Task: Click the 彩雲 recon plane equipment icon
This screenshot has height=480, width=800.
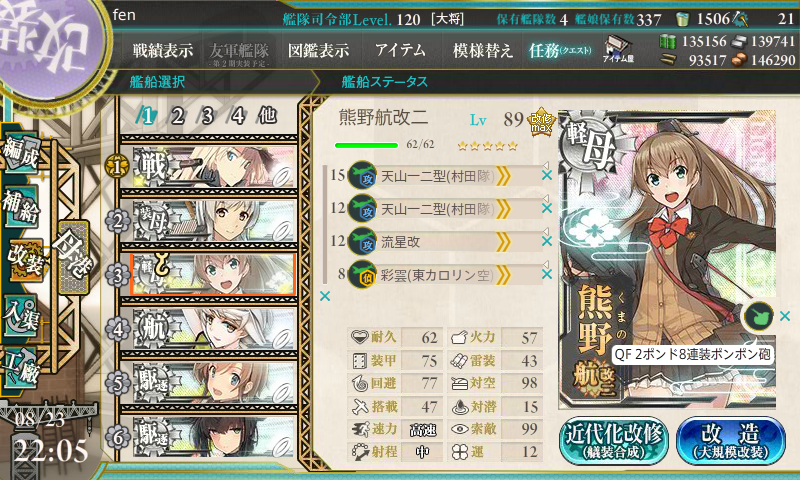Action: pos(362,275)
